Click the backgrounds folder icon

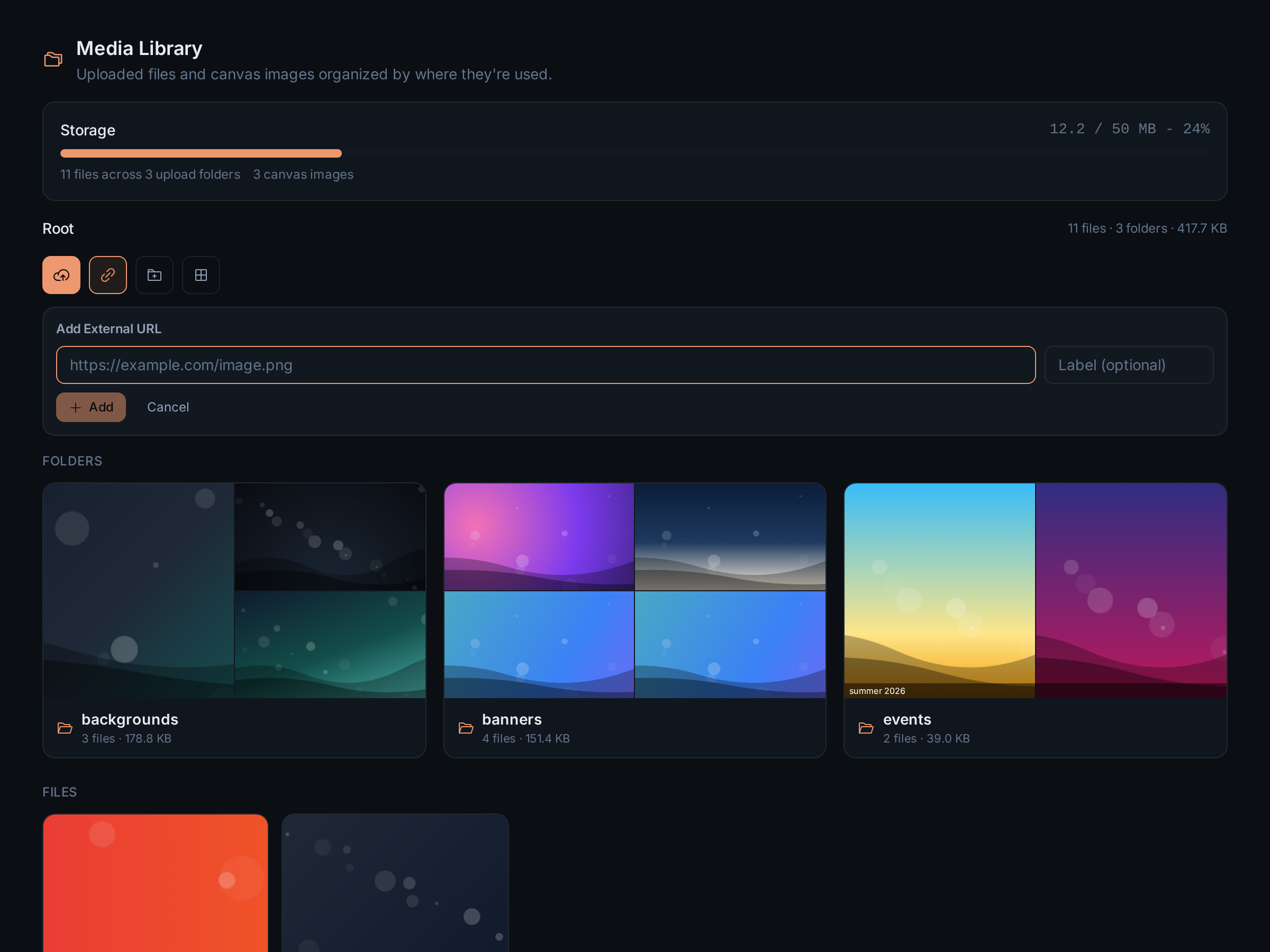pyautogui.click(x=65, y=728)
